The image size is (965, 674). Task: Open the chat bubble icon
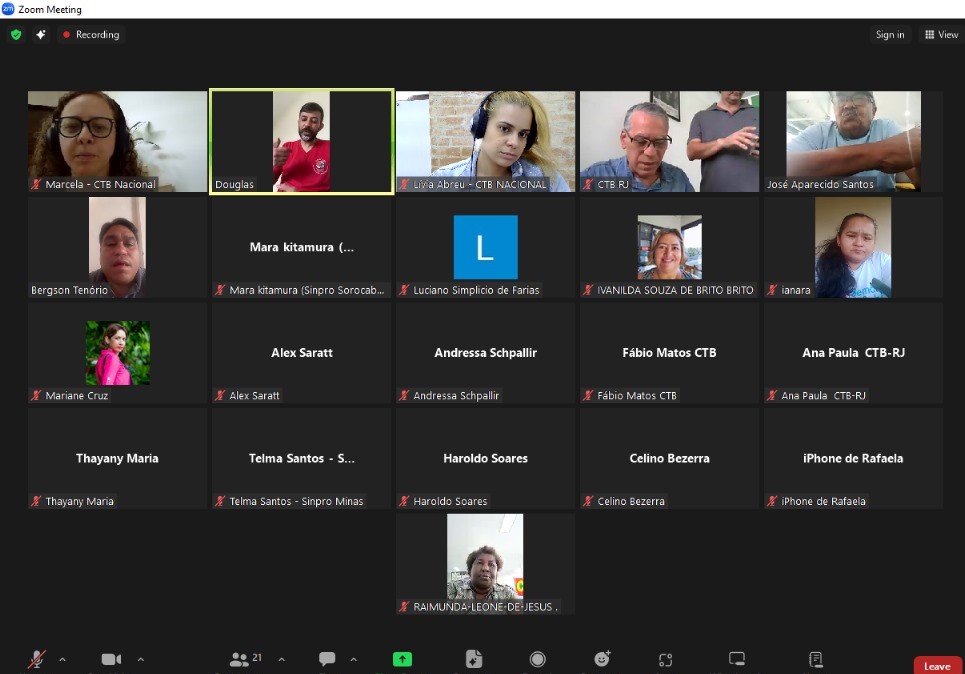point(327,659)
